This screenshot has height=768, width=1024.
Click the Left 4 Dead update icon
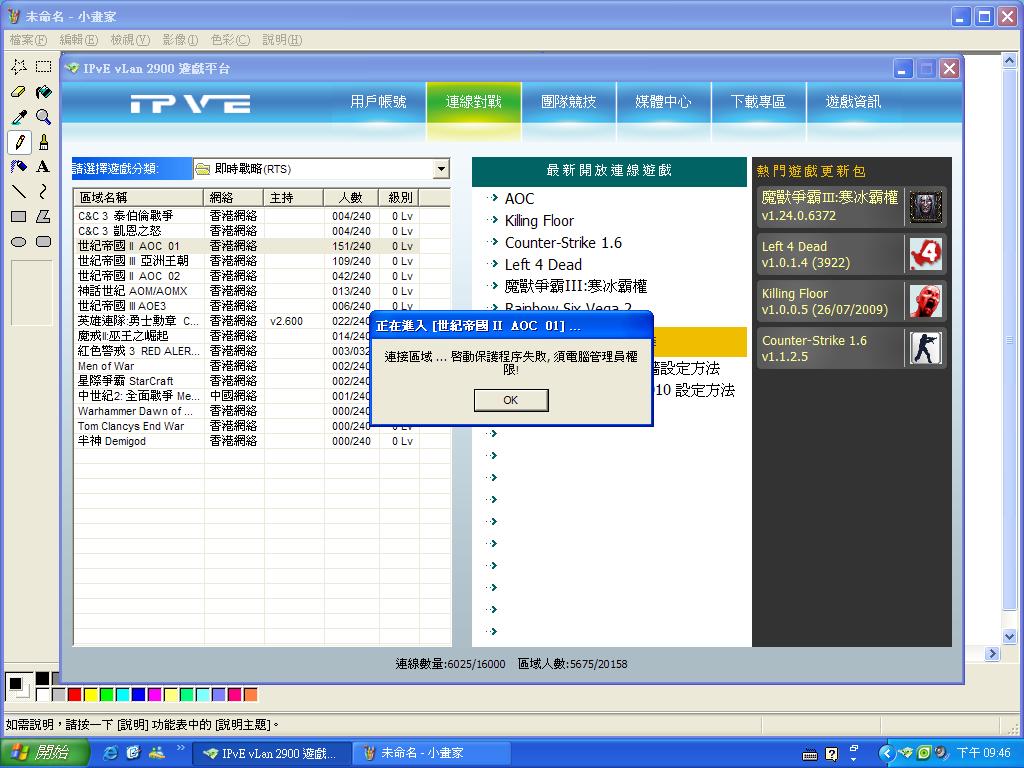pos(925,254)
